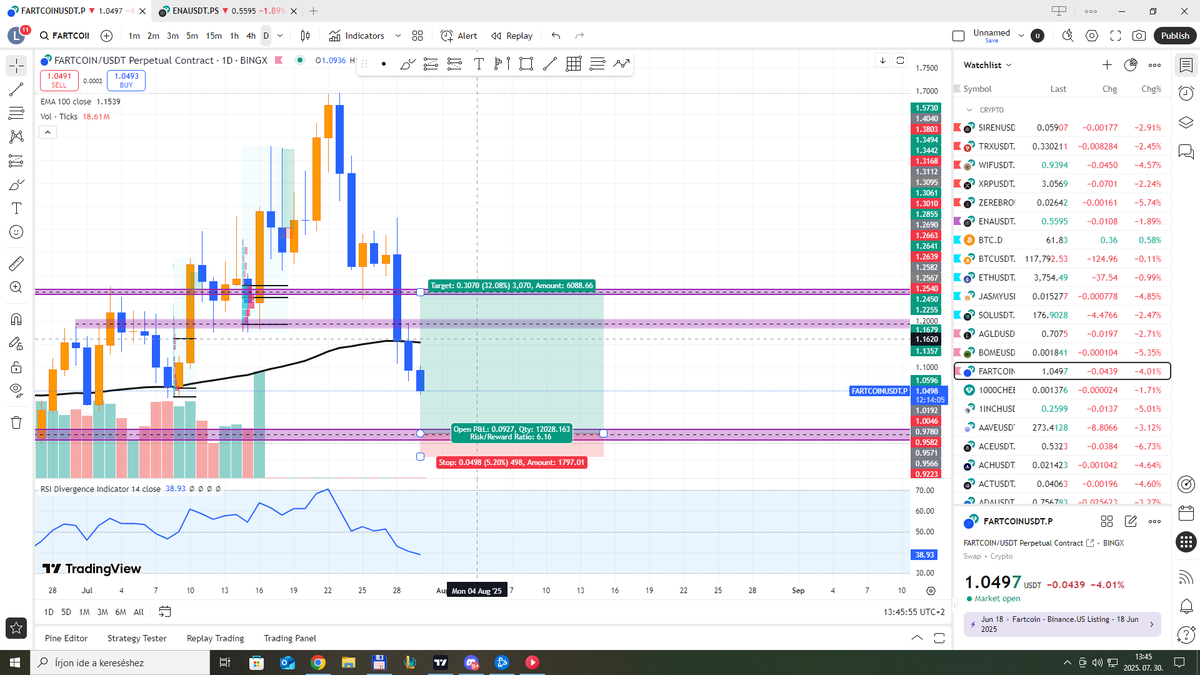Open the favorites star toolbar button
Viewport: 1200px width, 675px height.
[16, 628]
